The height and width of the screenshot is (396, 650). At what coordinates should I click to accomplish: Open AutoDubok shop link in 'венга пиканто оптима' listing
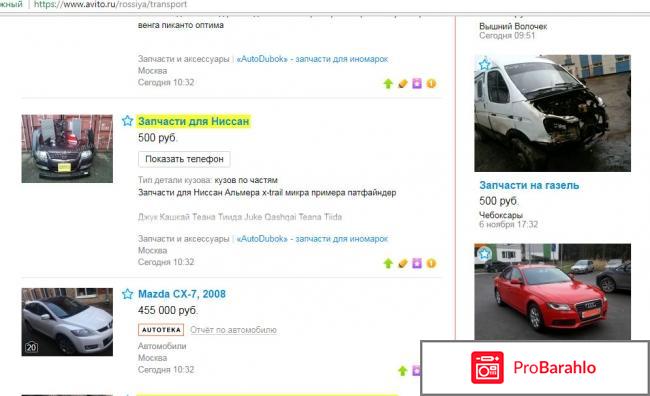[x=312, y=59]
